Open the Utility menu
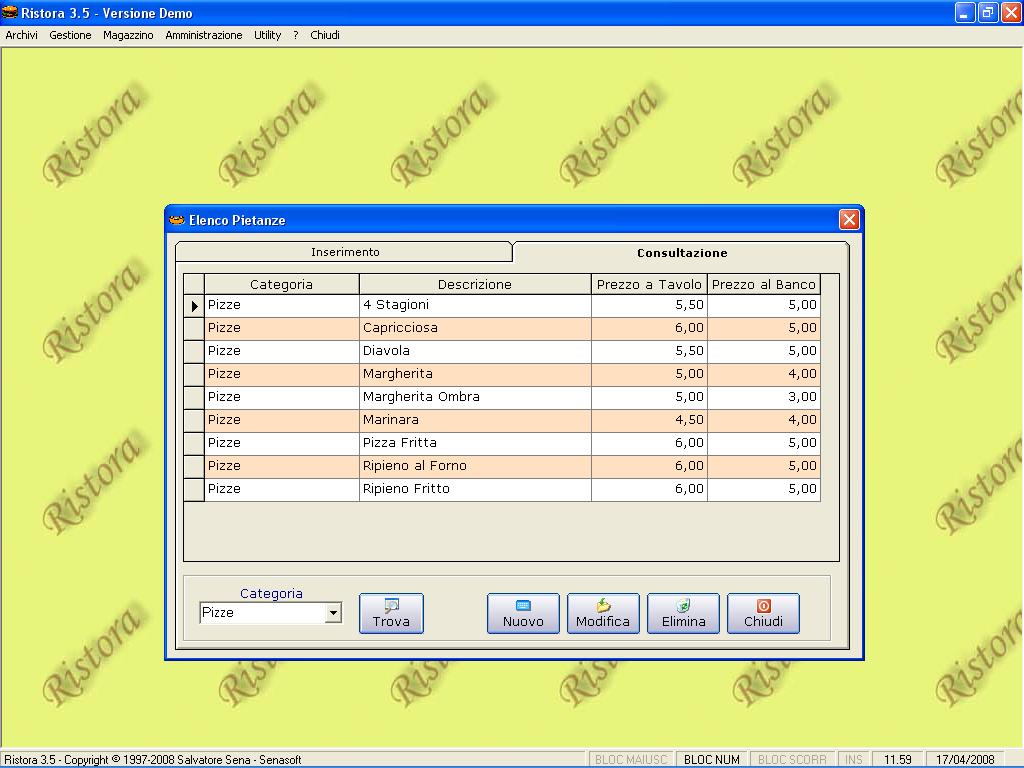This screenshot has height=768, width=1024. coord(267,35)
